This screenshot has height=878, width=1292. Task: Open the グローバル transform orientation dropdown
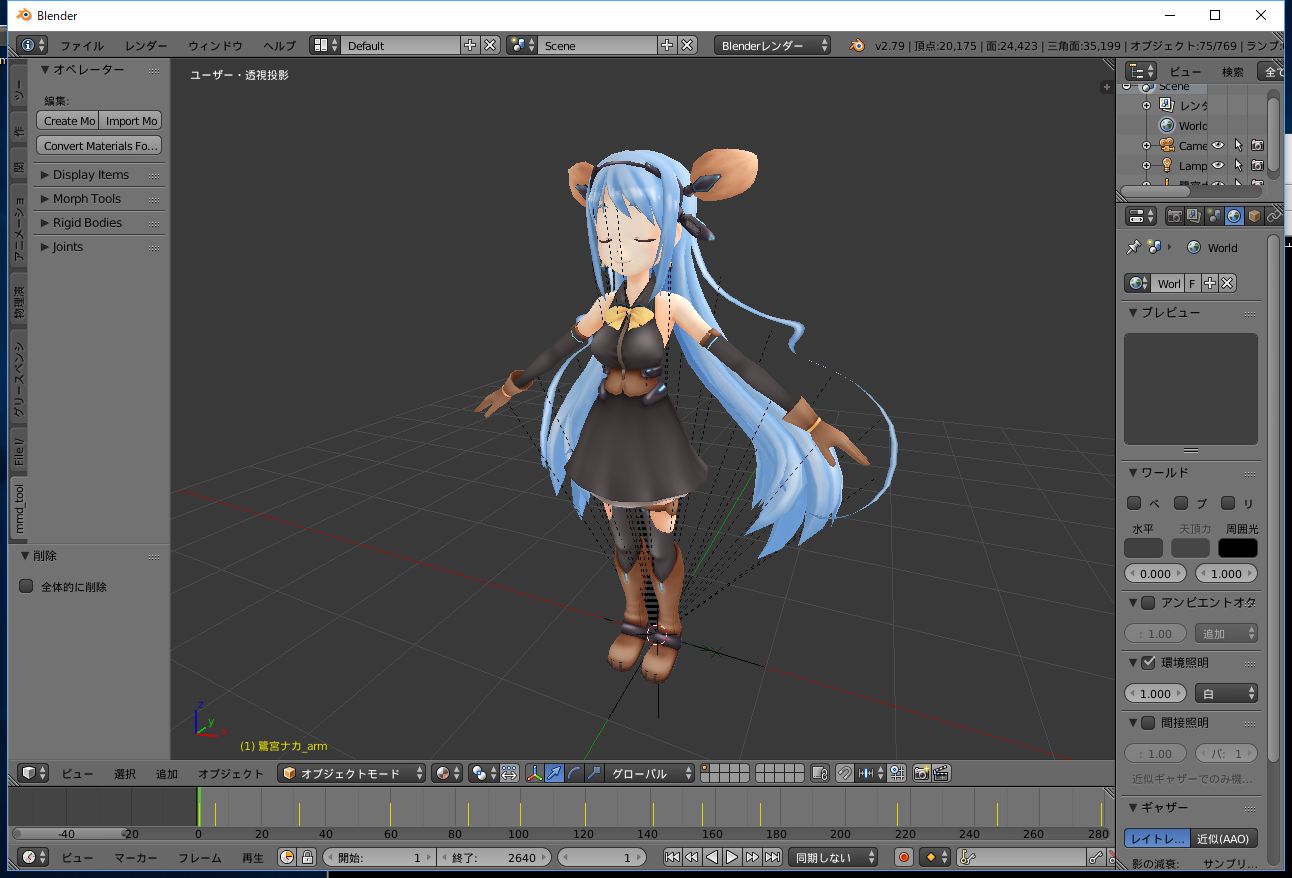point(650,773)
